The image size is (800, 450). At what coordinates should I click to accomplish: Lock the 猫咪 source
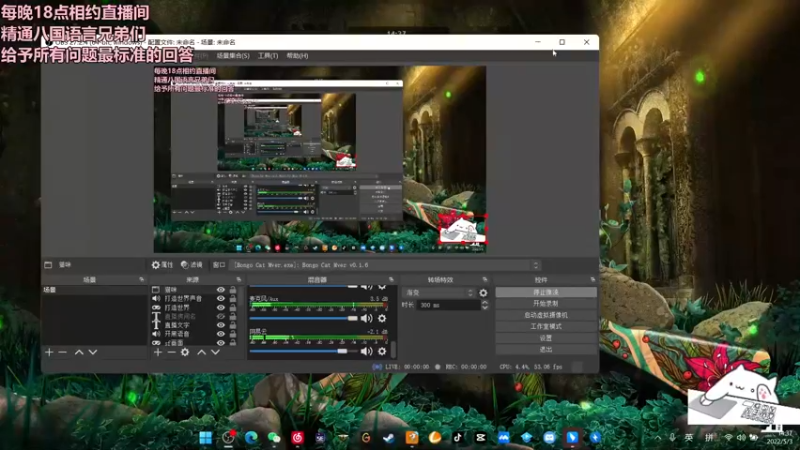pos(233,290)
